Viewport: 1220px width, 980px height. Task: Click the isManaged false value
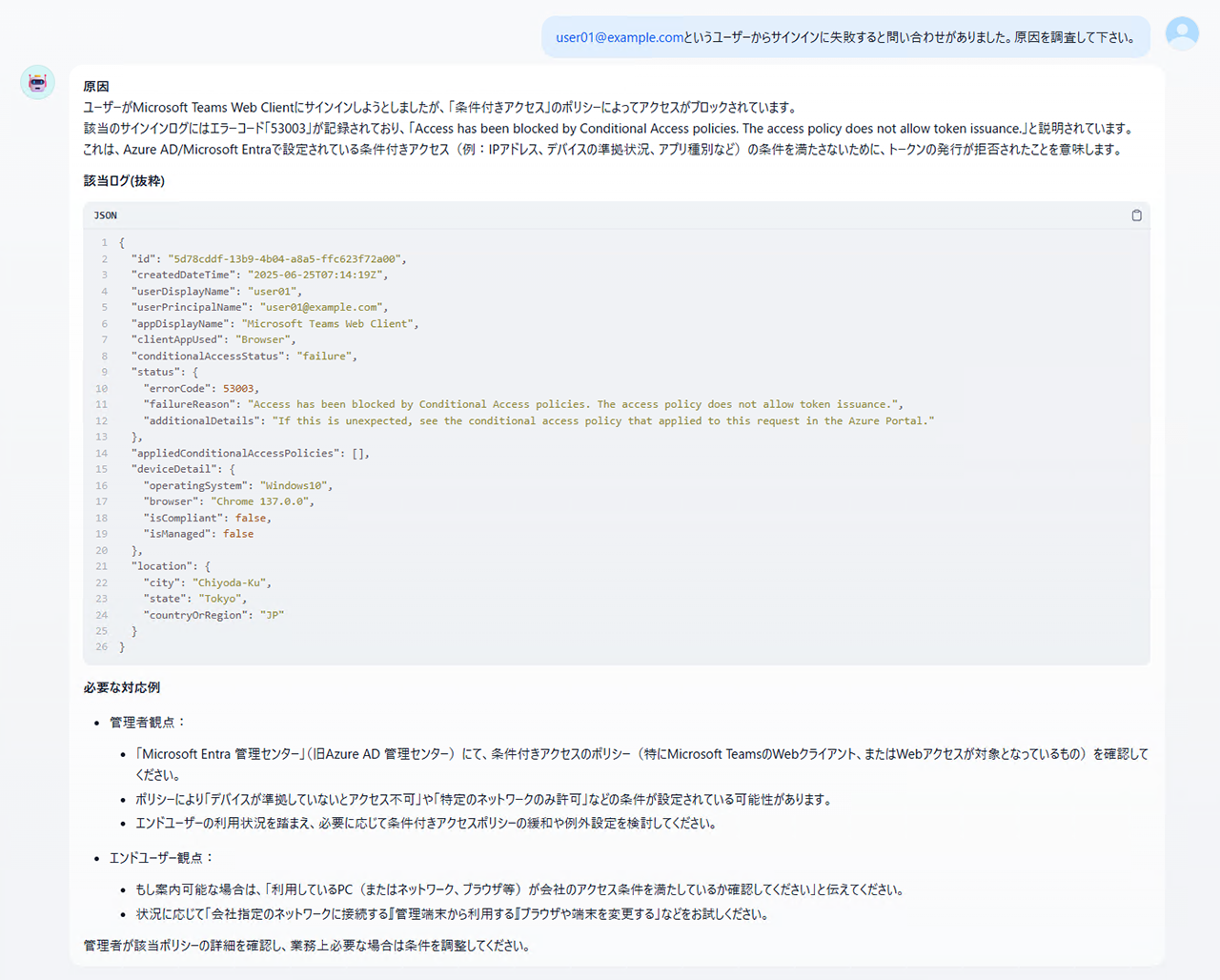click(x=238, y=534)
